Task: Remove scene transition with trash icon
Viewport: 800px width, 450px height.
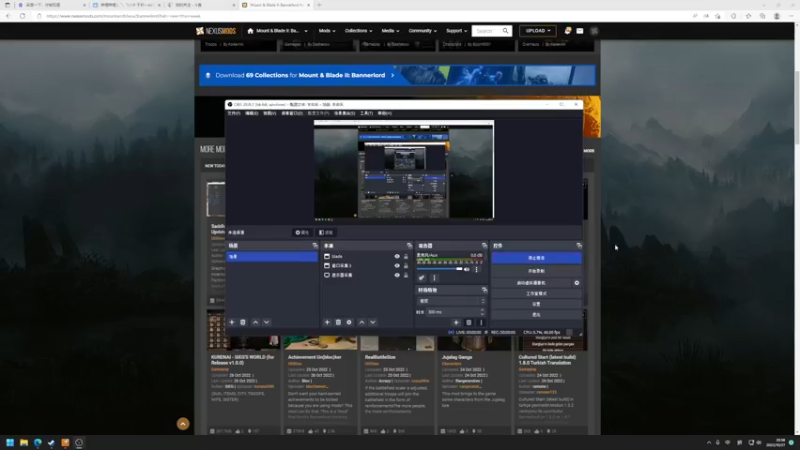Action: pyautogui.click(x=468, y=322)
